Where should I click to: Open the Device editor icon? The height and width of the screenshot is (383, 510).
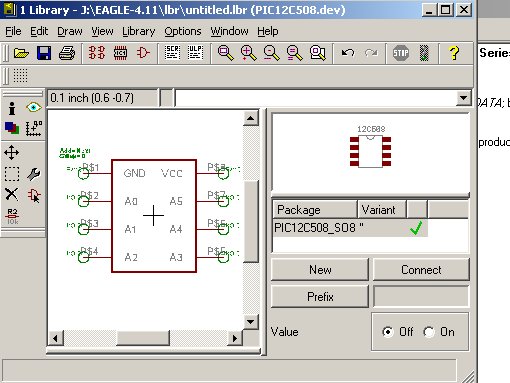pyautogui.click(x=97, y=53)
